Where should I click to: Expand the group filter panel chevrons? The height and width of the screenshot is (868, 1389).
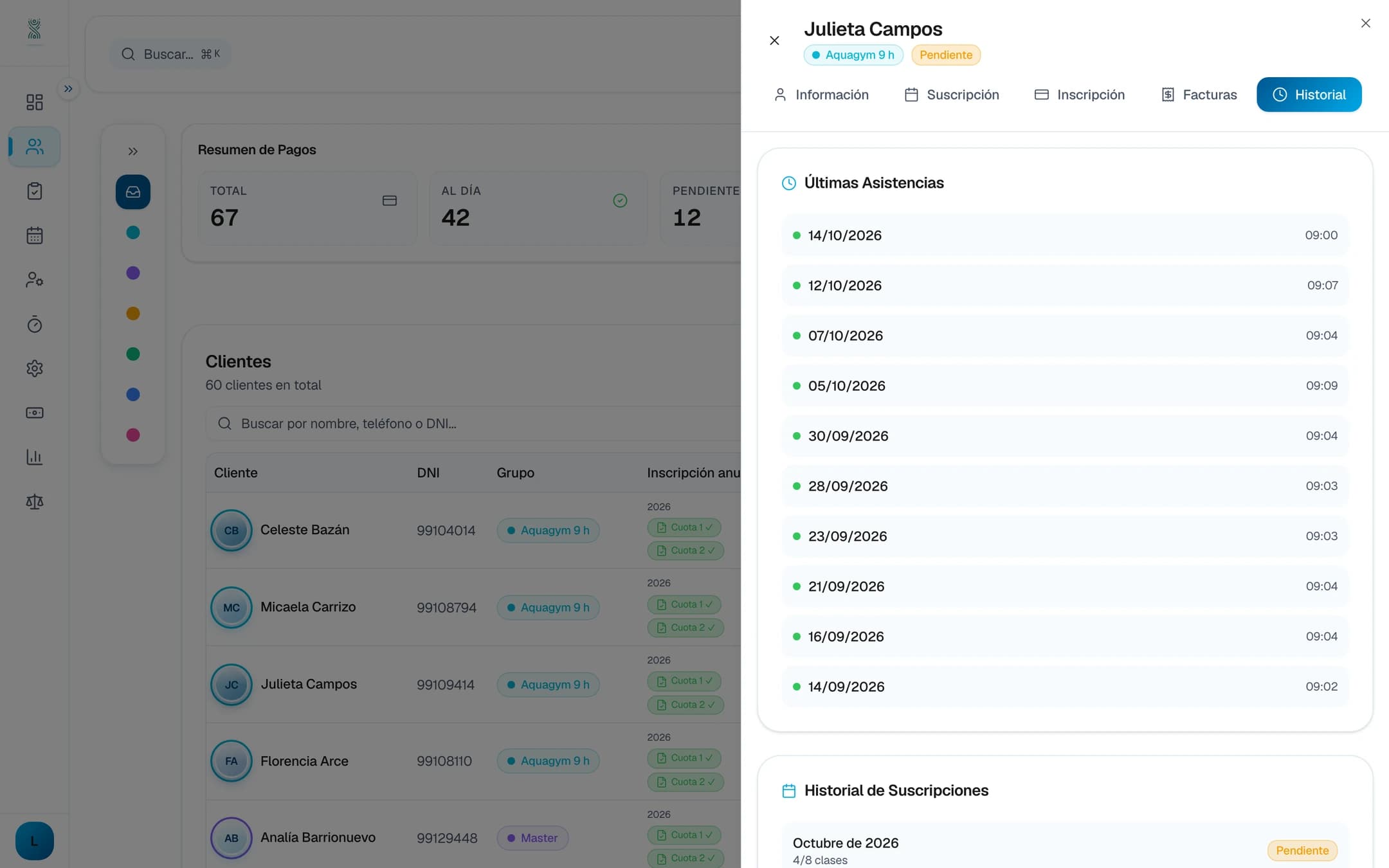132,152
